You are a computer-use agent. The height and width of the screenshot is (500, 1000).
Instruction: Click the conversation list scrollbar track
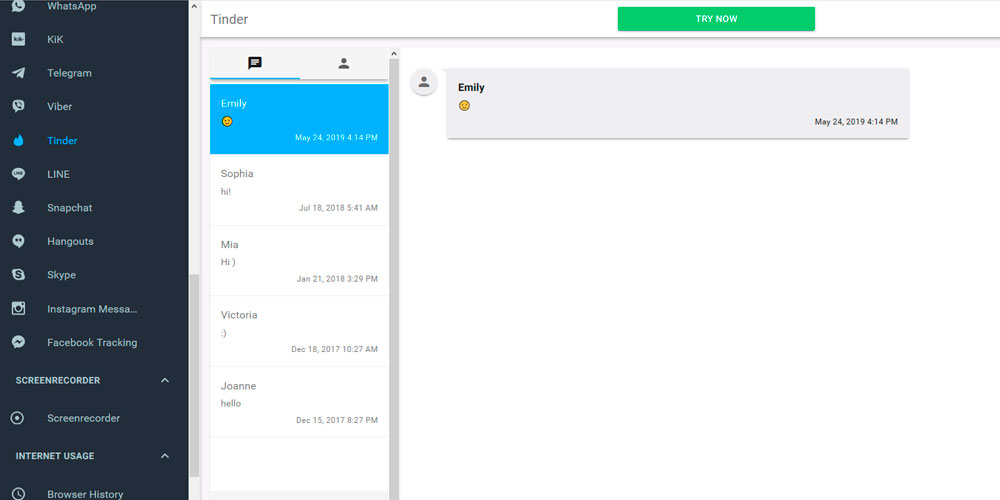pyautogui.click(x=393, y=279)
